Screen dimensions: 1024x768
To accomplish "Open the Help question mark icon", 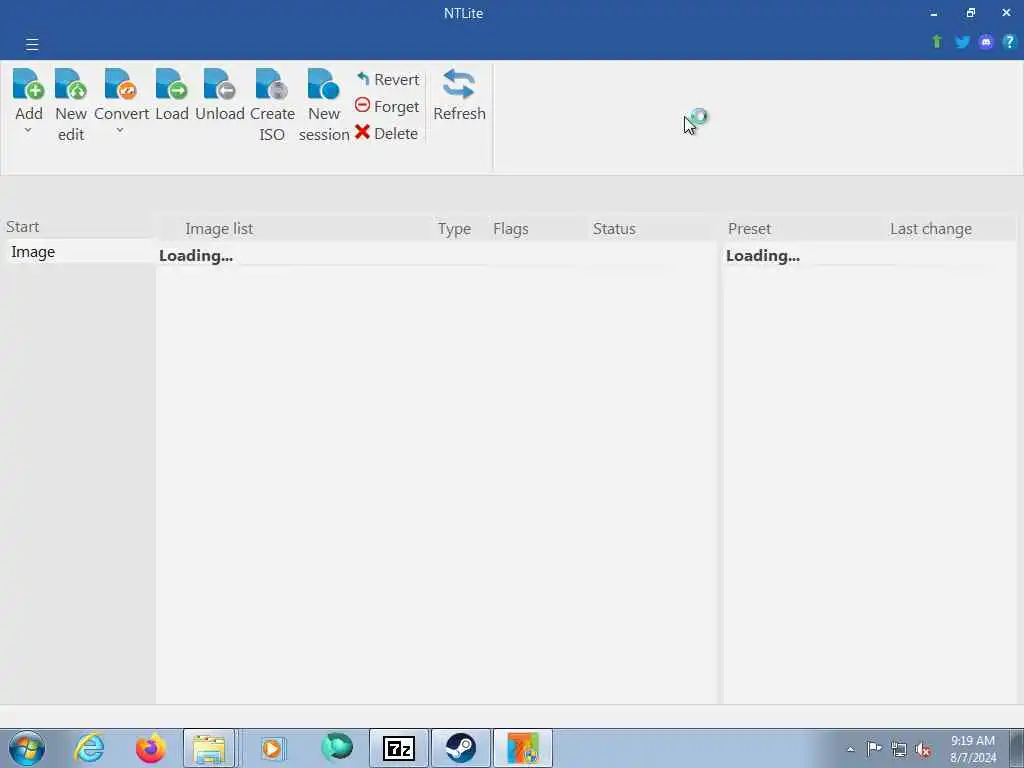I will [x=1010, y=42].
